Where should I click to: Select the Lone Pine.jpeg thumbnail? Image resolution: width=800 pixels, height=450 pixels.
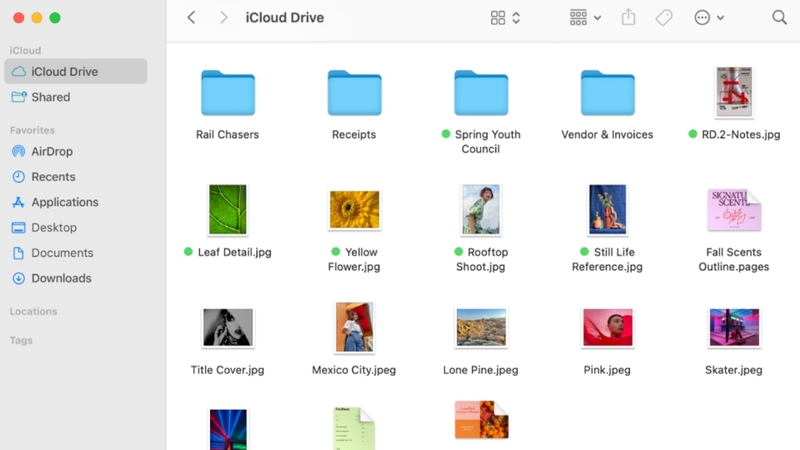pyautogui.click(x=481, y=328)
